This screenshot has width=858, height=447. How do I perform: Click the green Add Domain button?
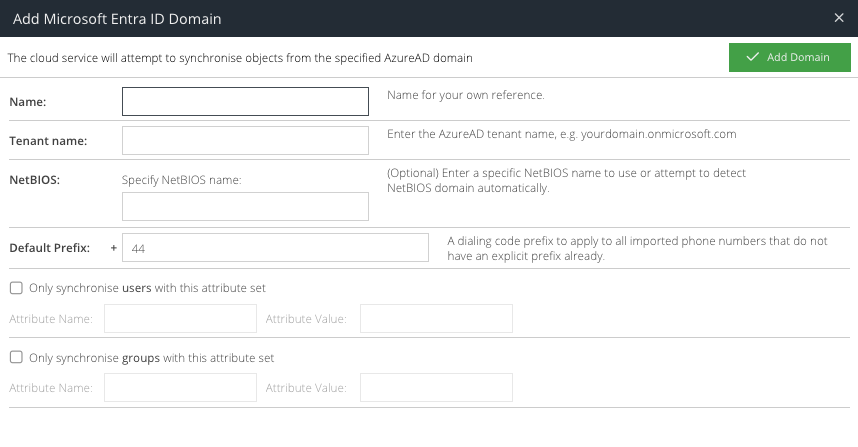(x=790, y=57)
